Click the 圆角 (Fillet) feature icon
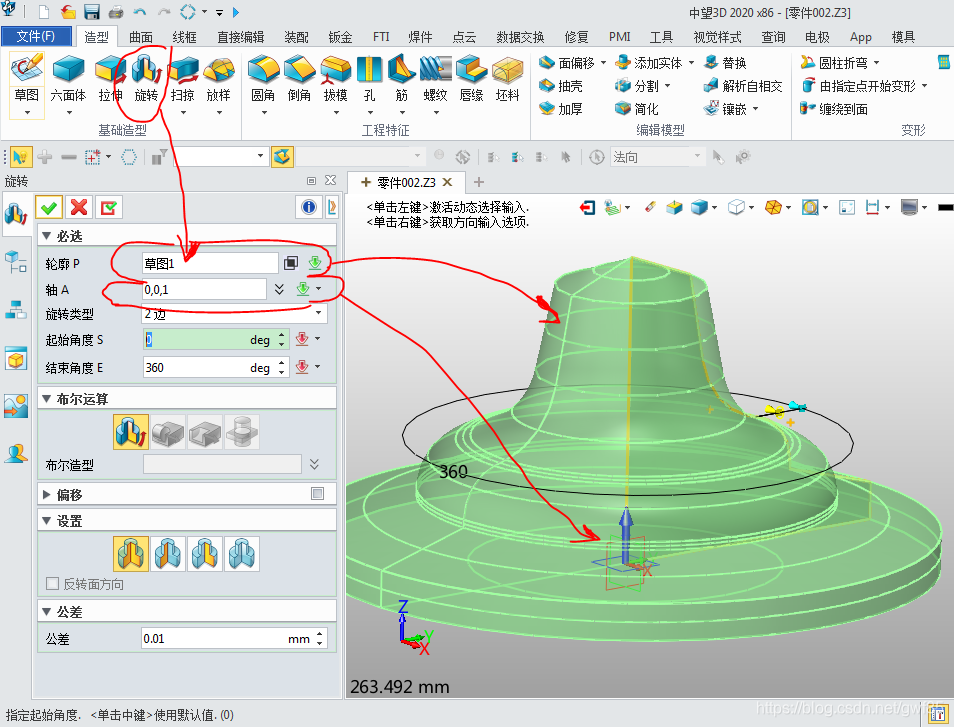 click(263, 74)
